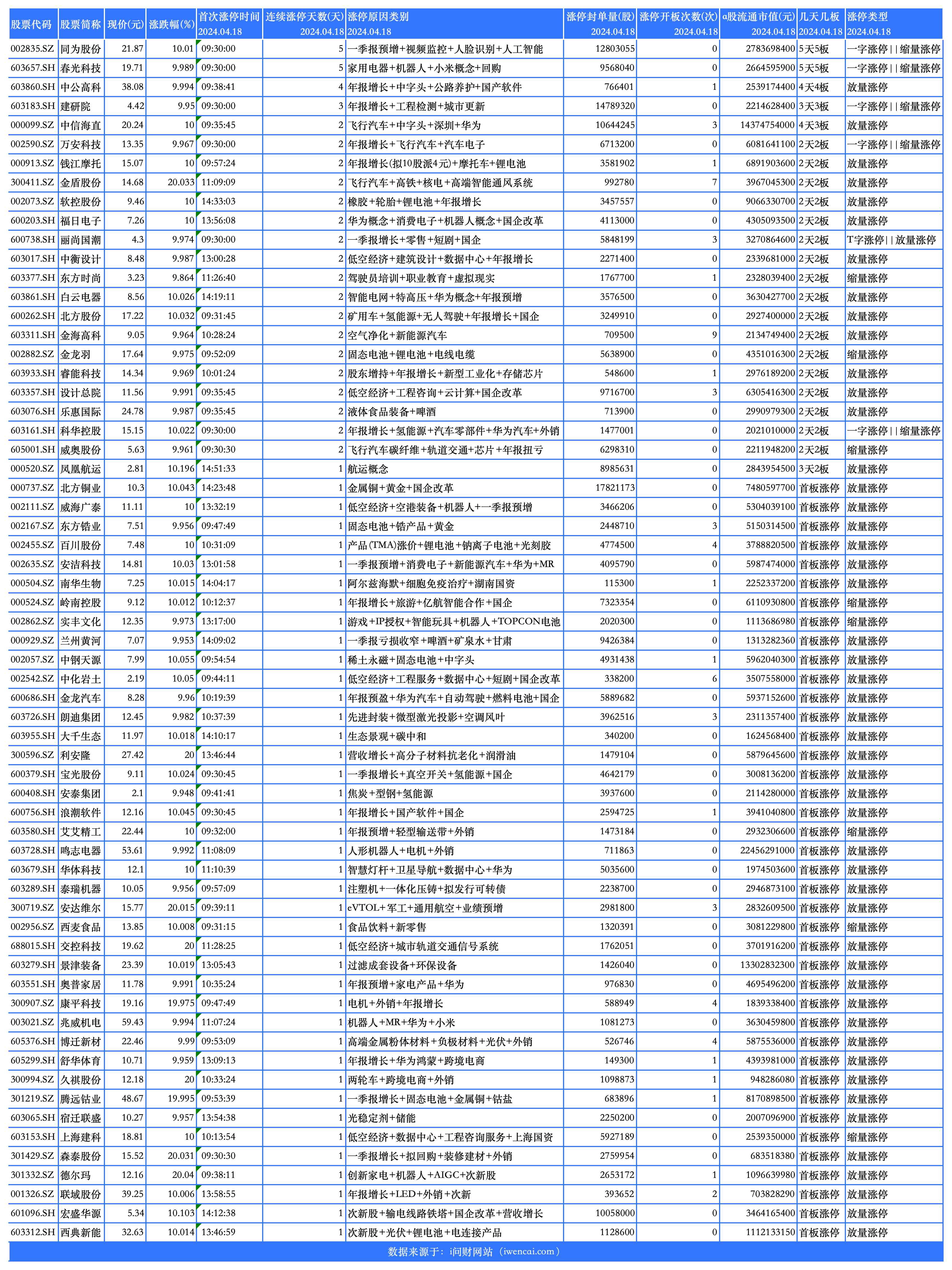
Task: Click stock name 宏盛华源
Action: click(81, 1213)
